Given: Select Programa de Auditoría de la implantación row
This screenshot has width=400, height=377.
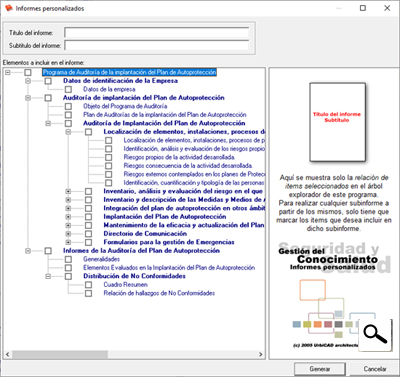Looking at the screenshot, I should [x=129, y=72].
